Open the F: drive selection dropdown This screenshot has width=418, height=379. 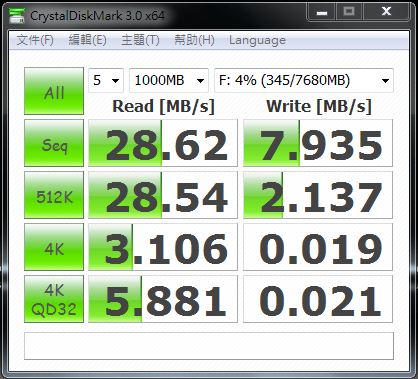pyautogui.click(x=304, y=80)
